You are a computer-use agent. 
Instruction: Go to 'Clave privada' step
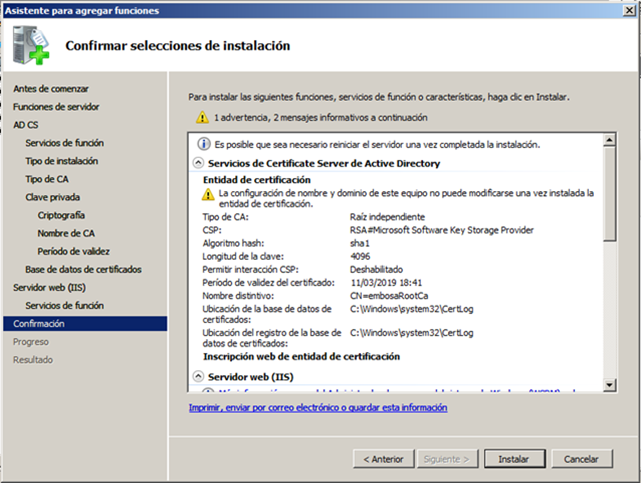[x=51, y=197]
